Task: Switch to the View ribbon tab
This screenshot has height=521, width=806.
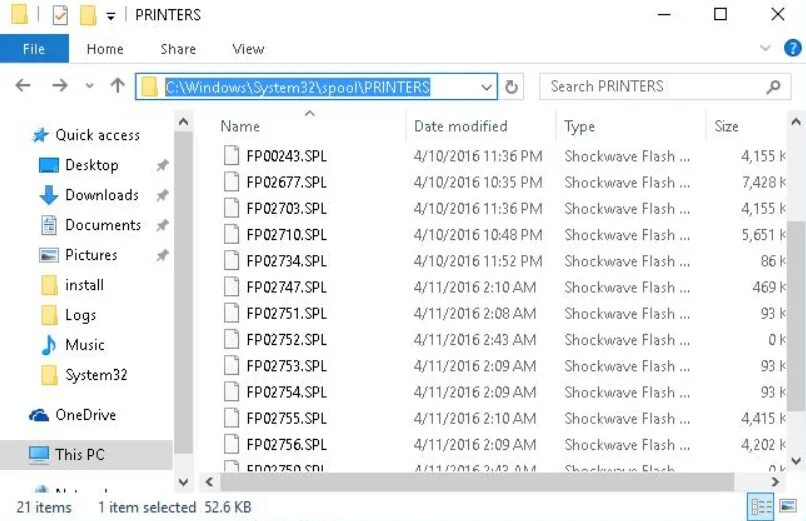Action: [x=248, y=49]
